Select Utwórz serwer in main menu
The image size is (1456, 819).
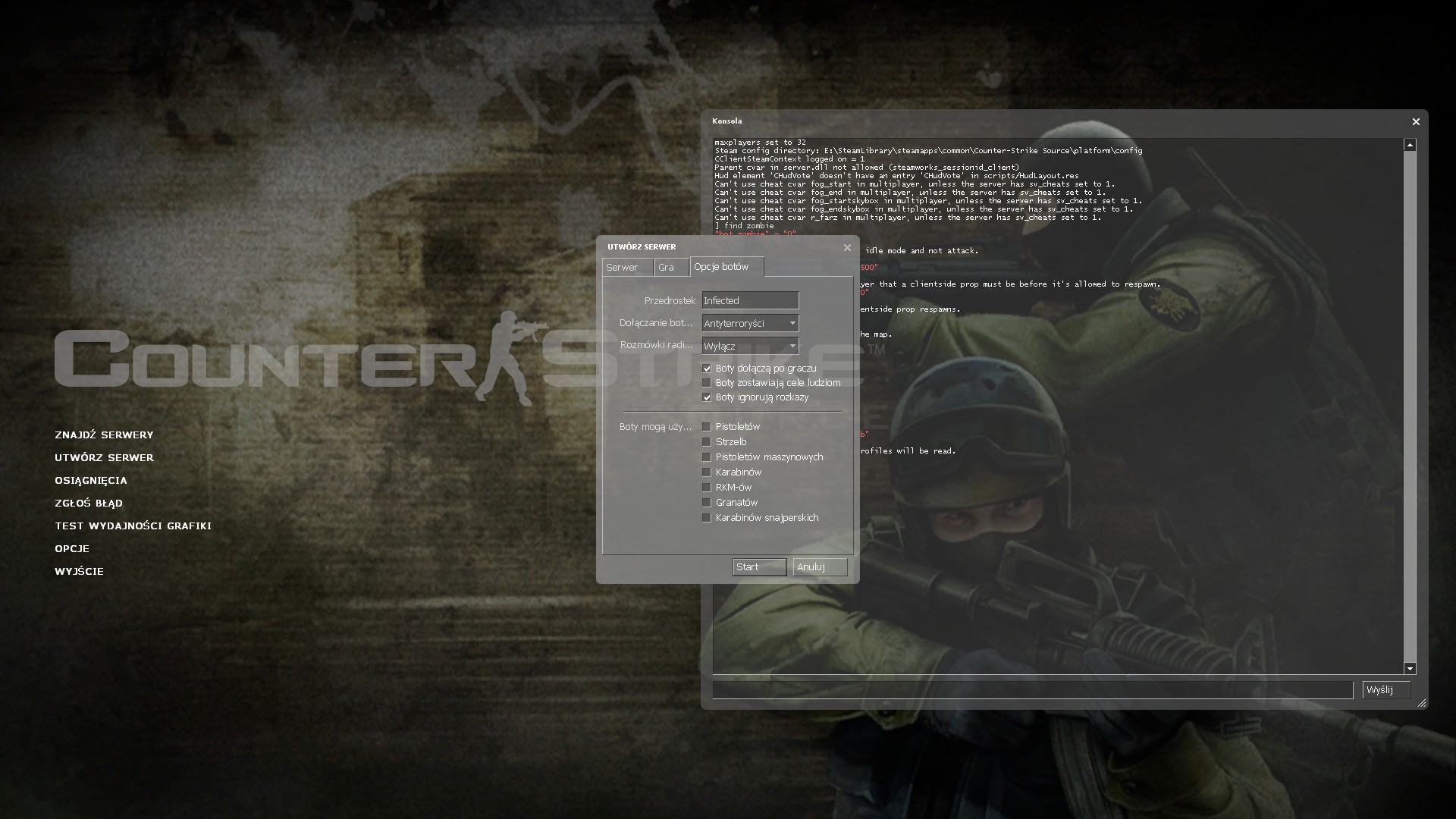tap(104, 458)
